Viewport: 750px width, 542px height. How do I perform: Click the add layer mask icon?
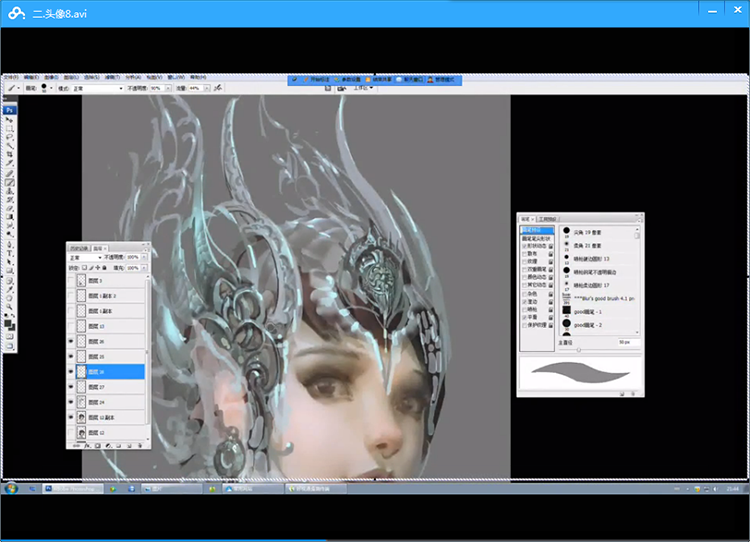(98, 445)
